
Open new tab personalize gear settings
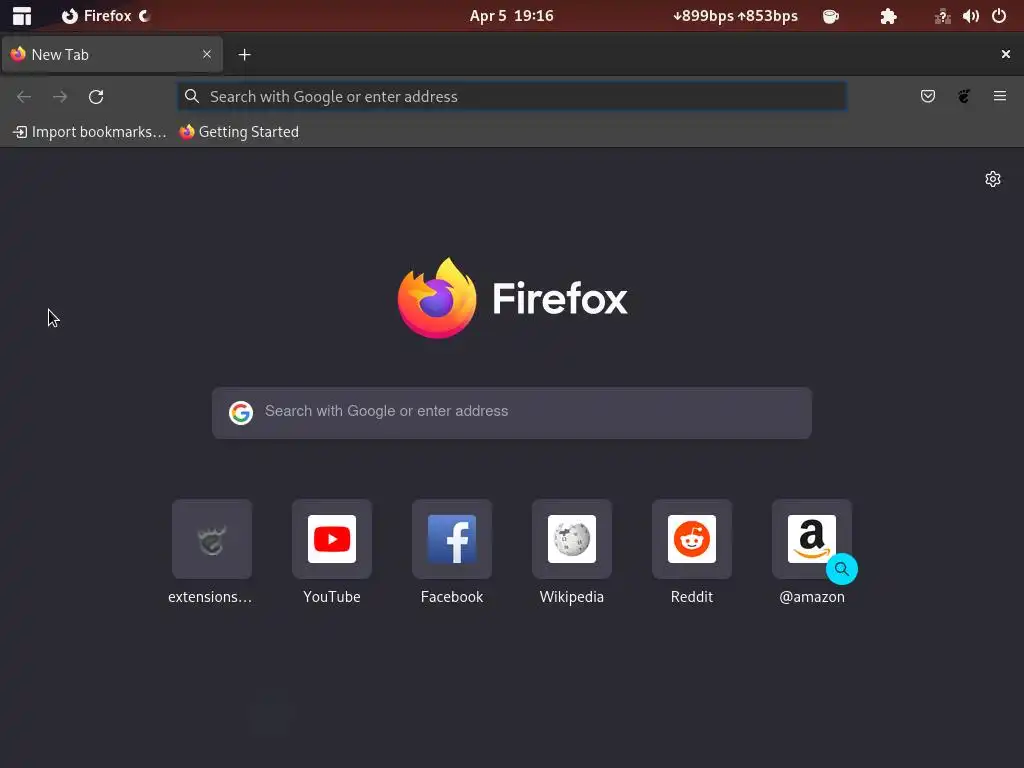click(993, 179)
